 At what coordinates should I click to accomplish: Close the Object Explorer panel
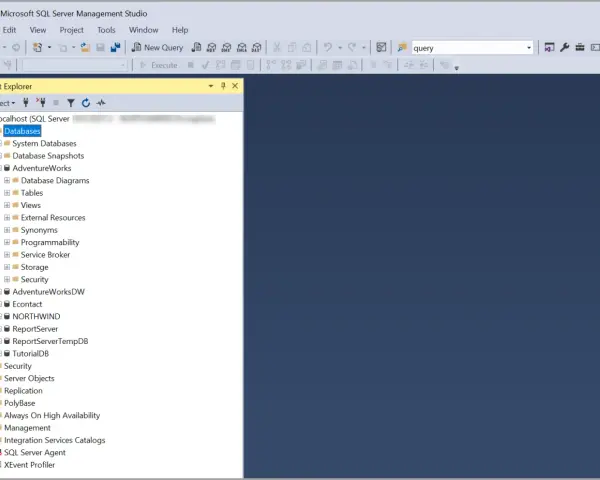tap(235, 86)
